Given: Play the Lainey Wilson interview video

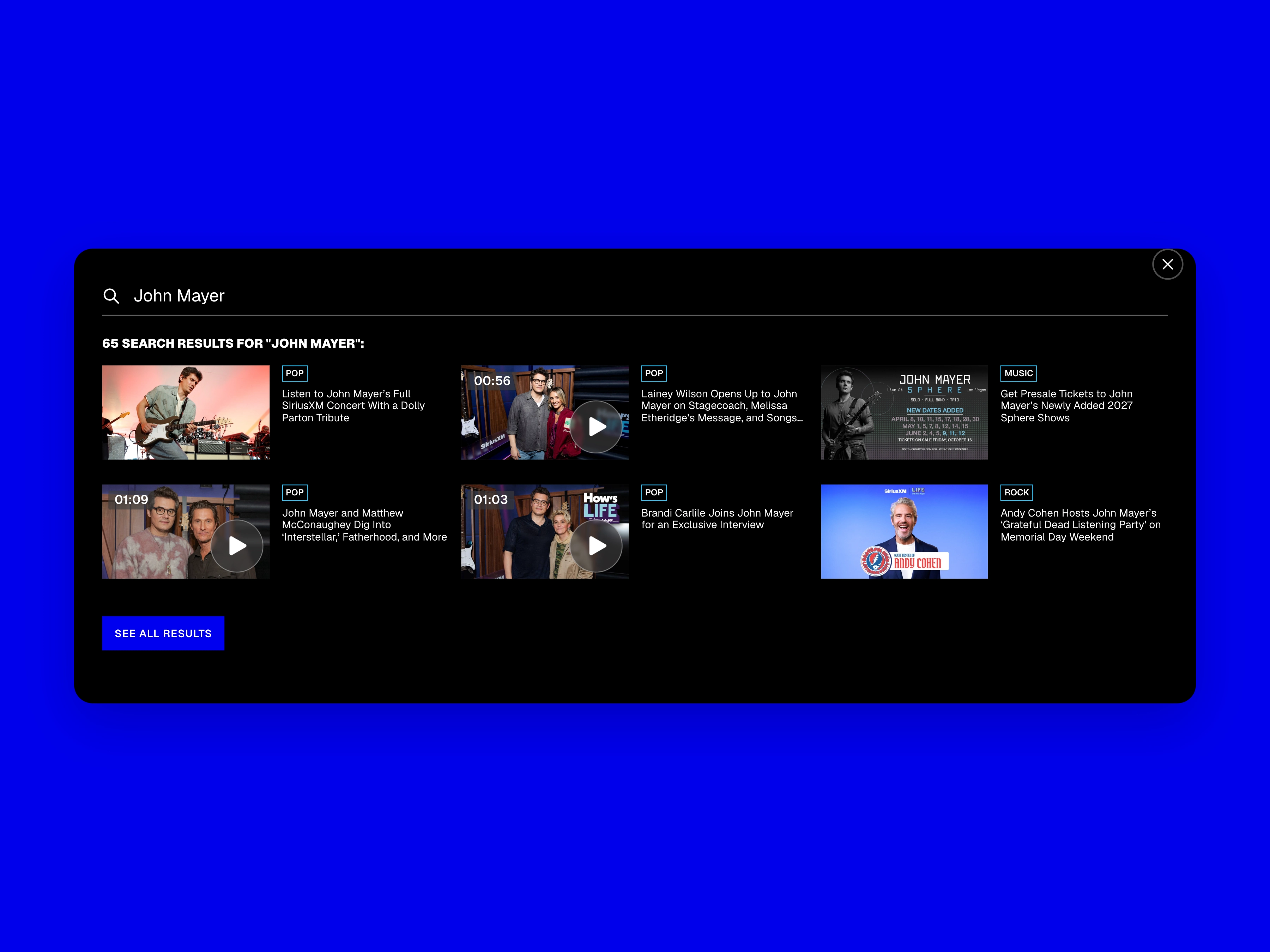Looking at the screenshot, I should click(x=597, y=427).
